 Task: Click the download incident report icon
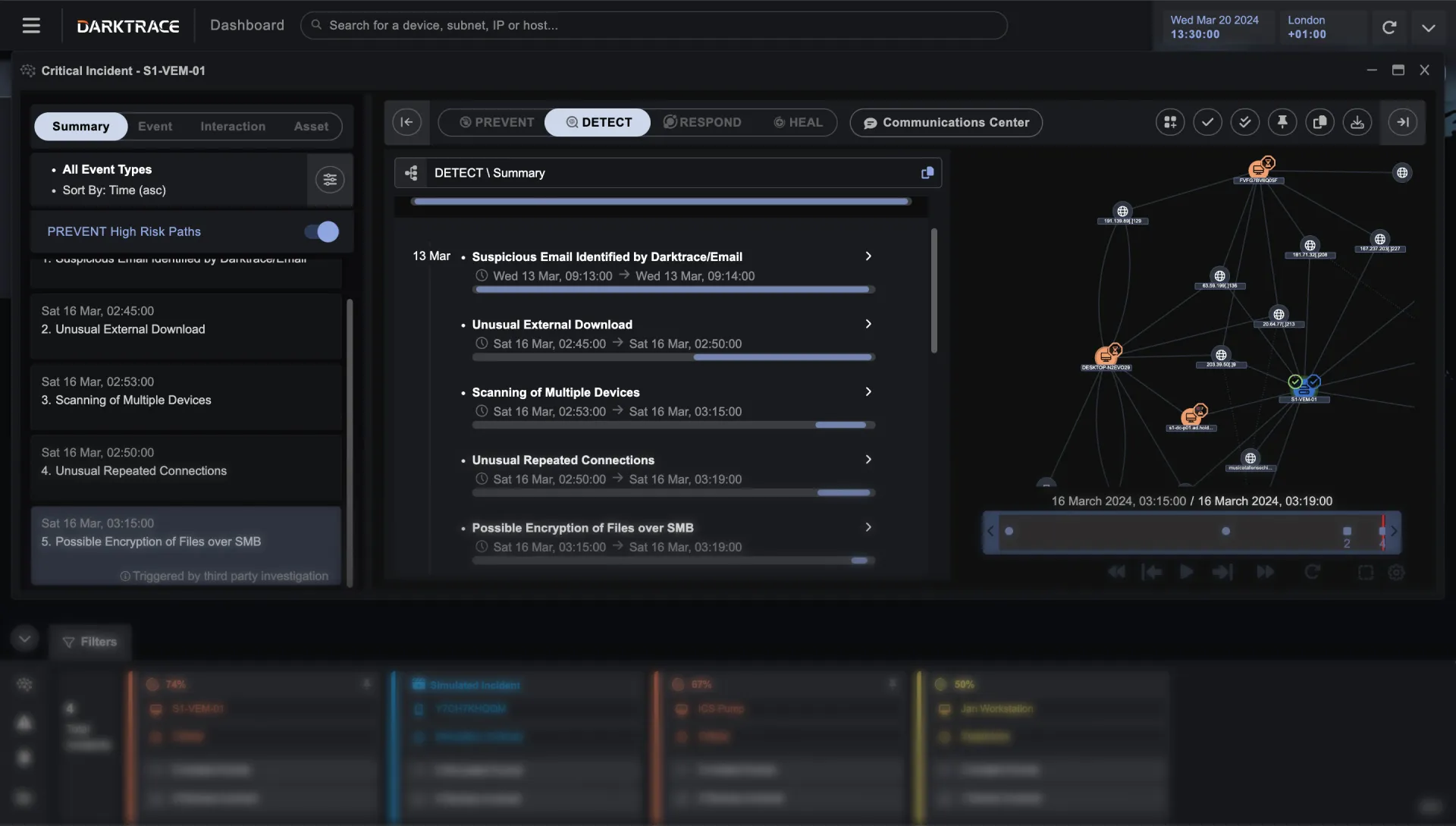pos(1357,122)
